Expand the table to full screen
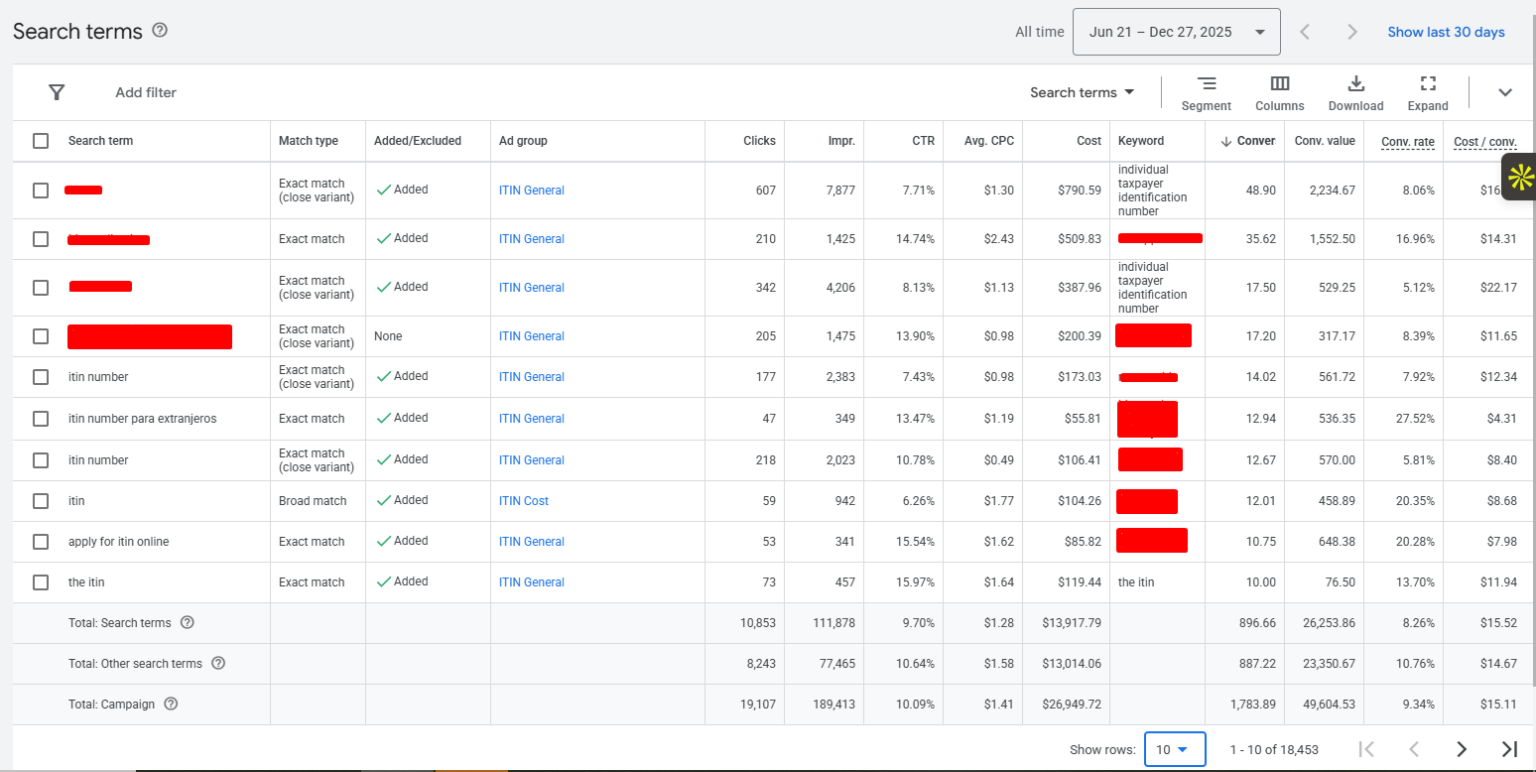 click(1427, 93)
